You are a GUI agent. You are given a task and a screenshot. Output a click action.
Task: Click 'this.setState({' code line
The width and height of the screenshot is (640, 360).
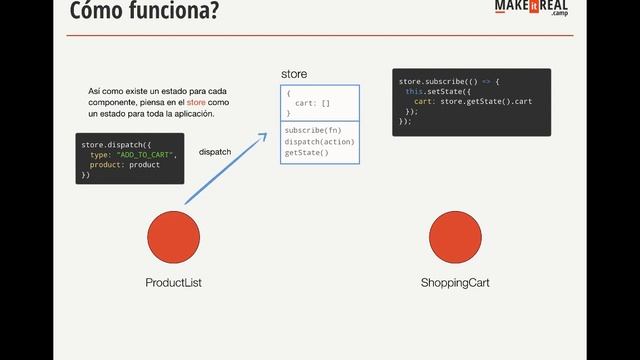(438, 91)
